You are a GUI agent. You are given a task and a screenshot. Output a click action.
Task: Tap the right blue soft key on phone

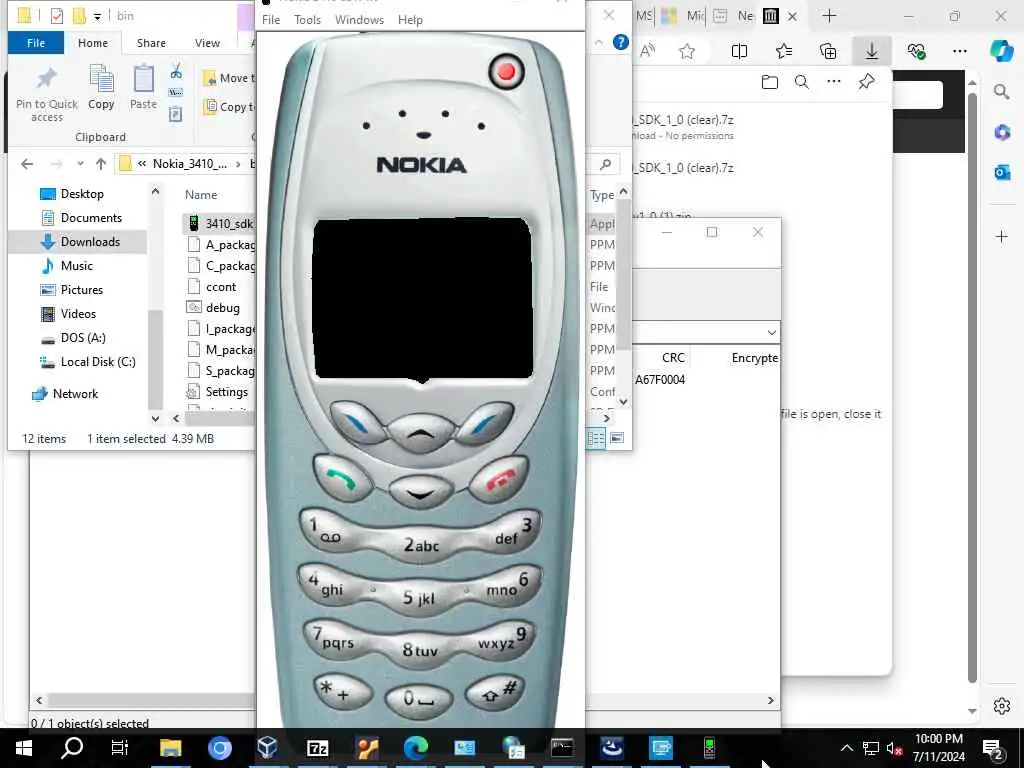485,423
